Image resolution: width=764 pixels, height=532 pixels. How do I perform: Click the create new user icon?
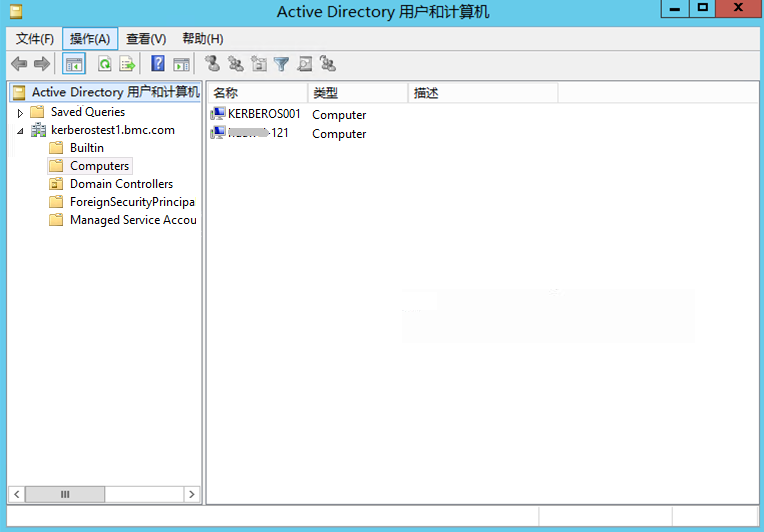(212, 64)
